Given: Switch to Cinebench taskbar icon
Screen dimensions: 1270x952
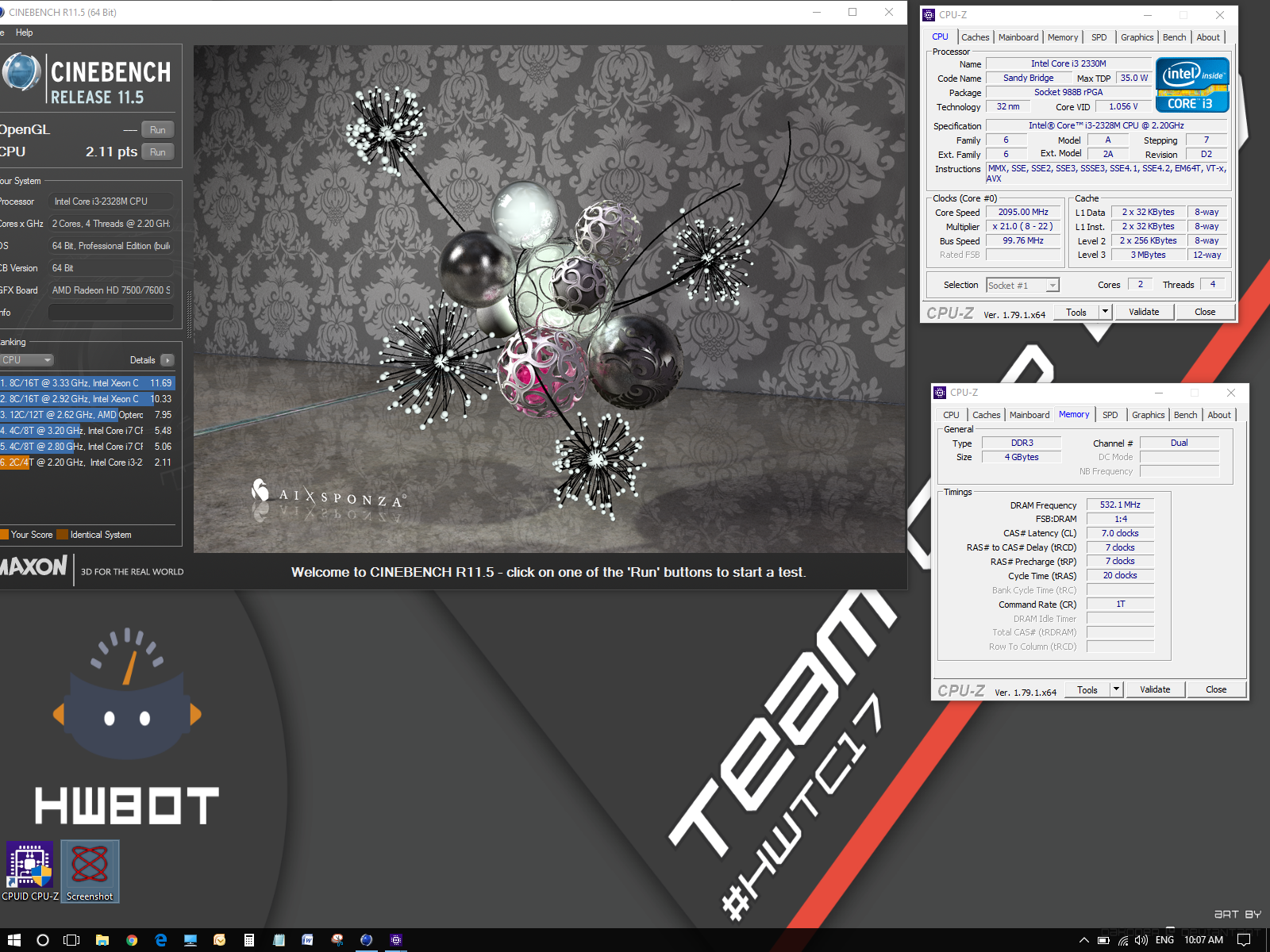Looking at the screenshot, I should tap(366, 940).
